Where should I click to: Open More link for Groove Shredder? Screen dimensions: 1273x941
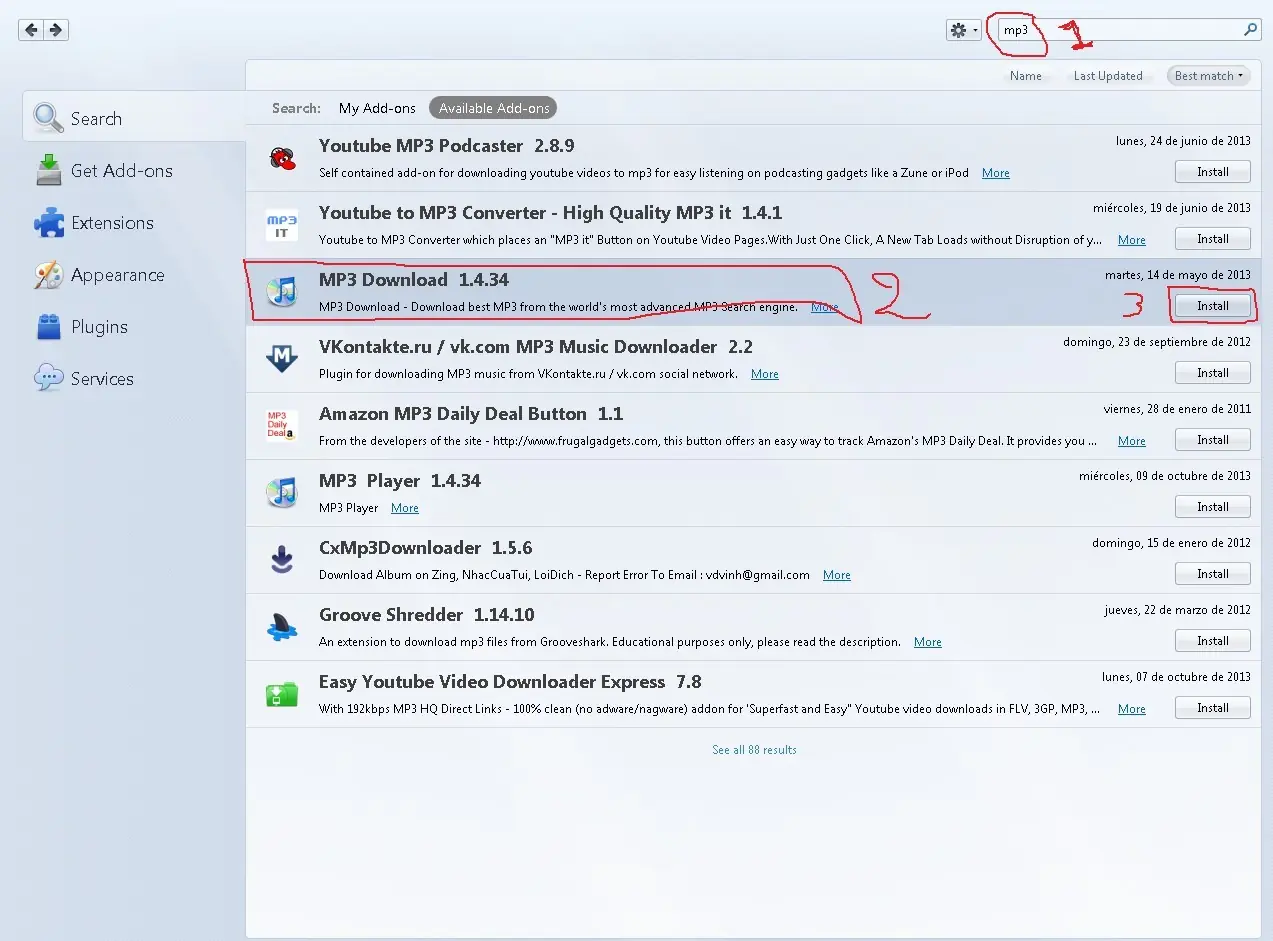[927, 642]
